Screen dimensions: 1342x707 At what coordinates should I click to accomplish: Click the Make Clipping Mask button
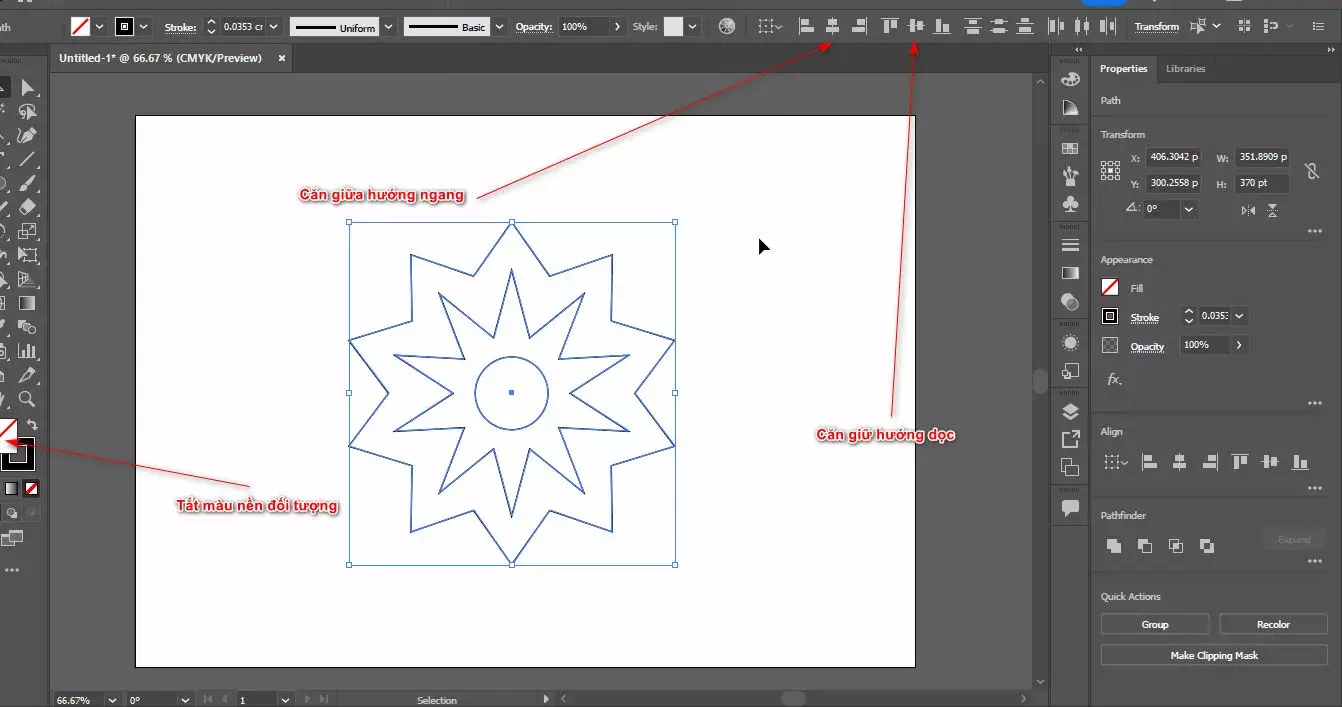tap(1214, 656)
